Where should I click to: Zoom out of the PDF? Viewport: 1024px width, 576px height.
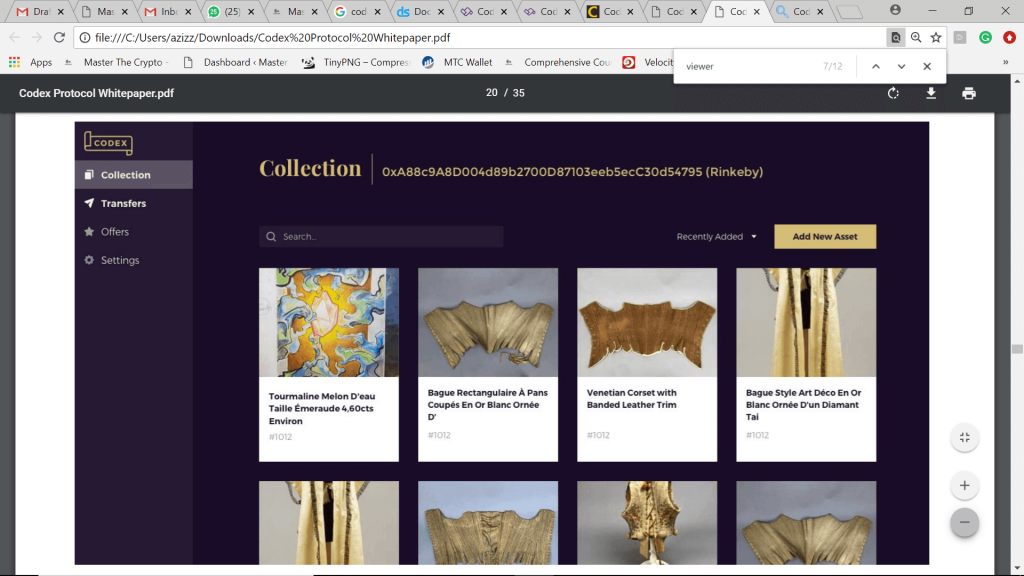tap(965, 522)
